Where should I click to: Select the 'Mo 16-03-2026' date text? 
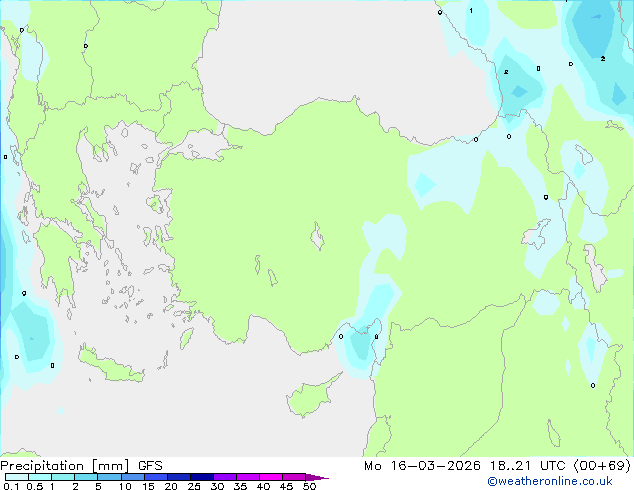pyautogui.click(x=422, y=466)
